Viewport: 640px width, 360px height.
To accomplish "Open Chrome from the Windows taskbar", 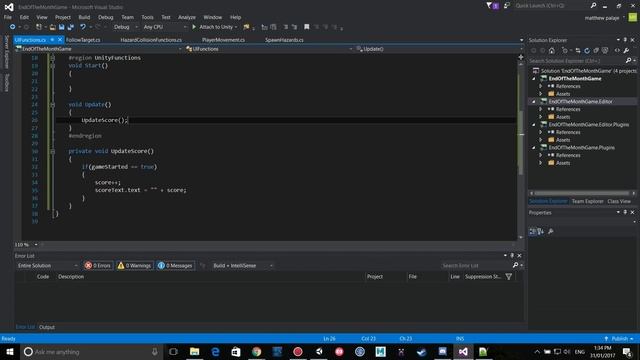I will click(x=256, y=351).
